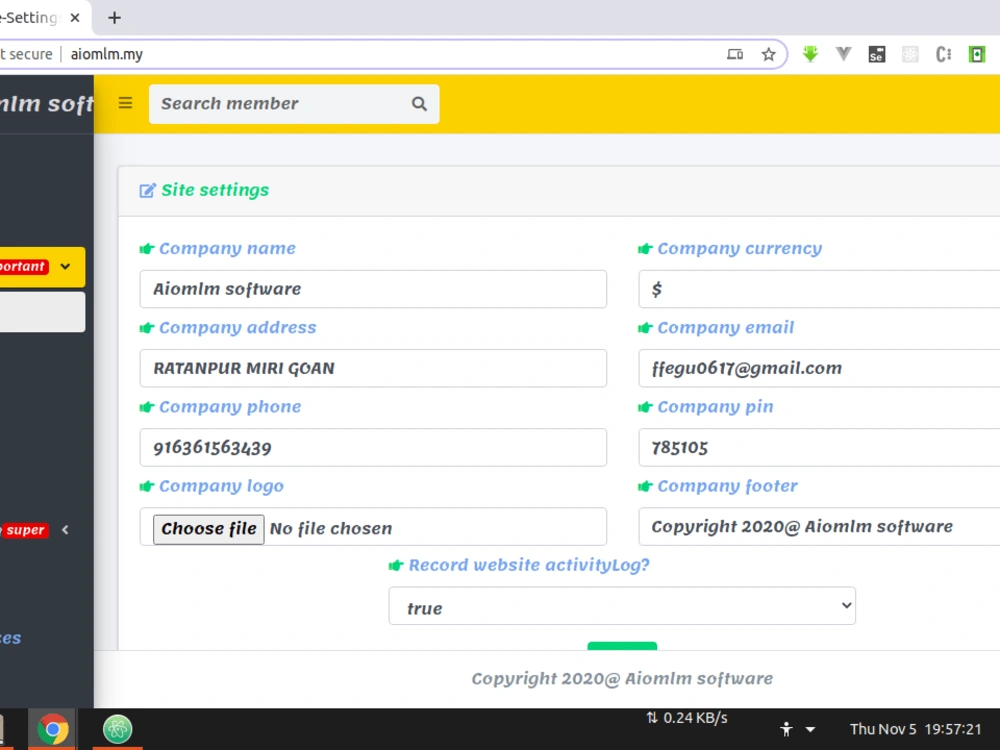Open the green square extension icon
The height and width of the screenshot is (750, 1000).
(977, 54)
